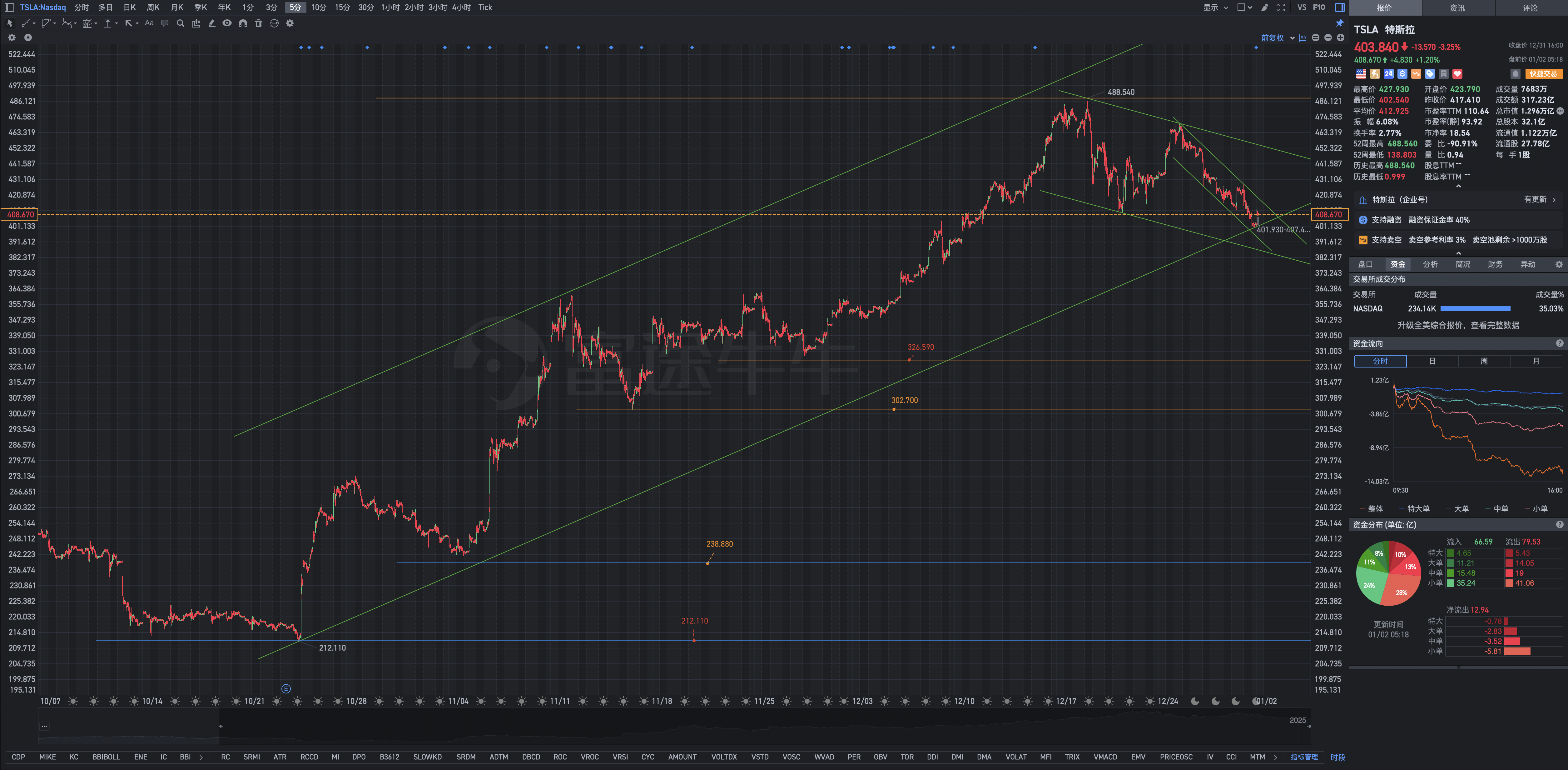Click 升级全美综合报价 upgrade link
The height and width of the screenshot is (770, 1568).
point(1458,325)
